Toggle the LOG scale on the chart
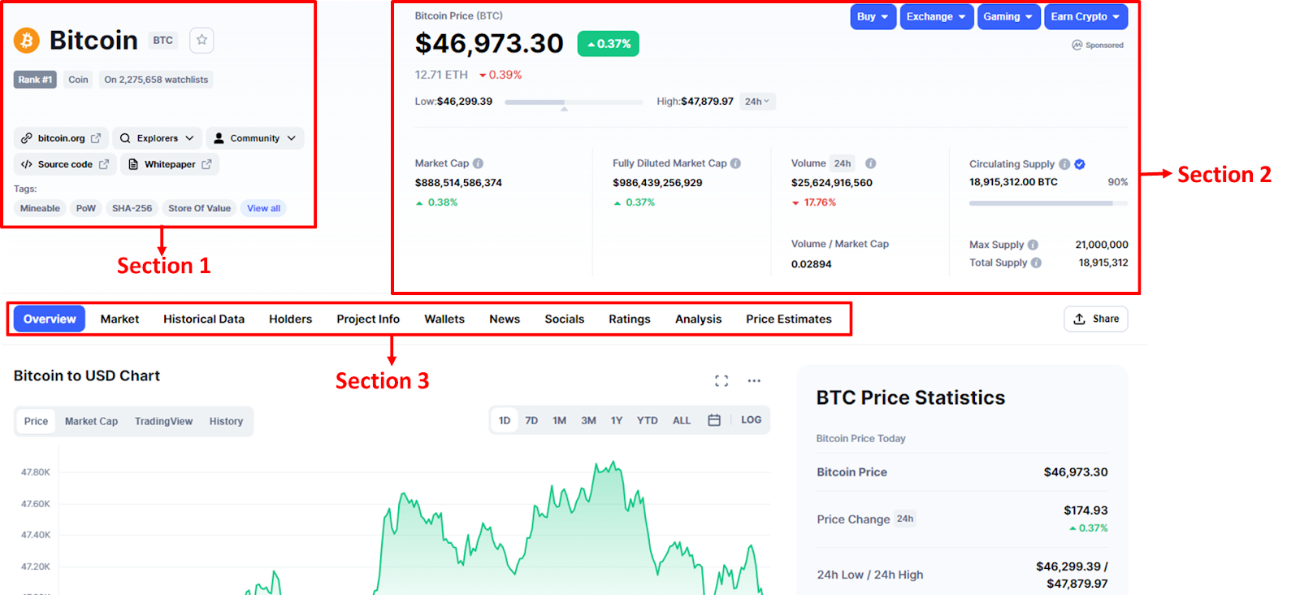This screenshot has height=595, width=1300. point(751,420)
